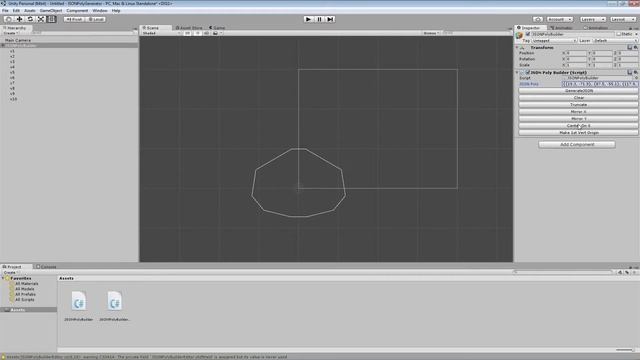Open the Layers dropdown
Viewport: 640px width, 360px height.
(593, 19)
